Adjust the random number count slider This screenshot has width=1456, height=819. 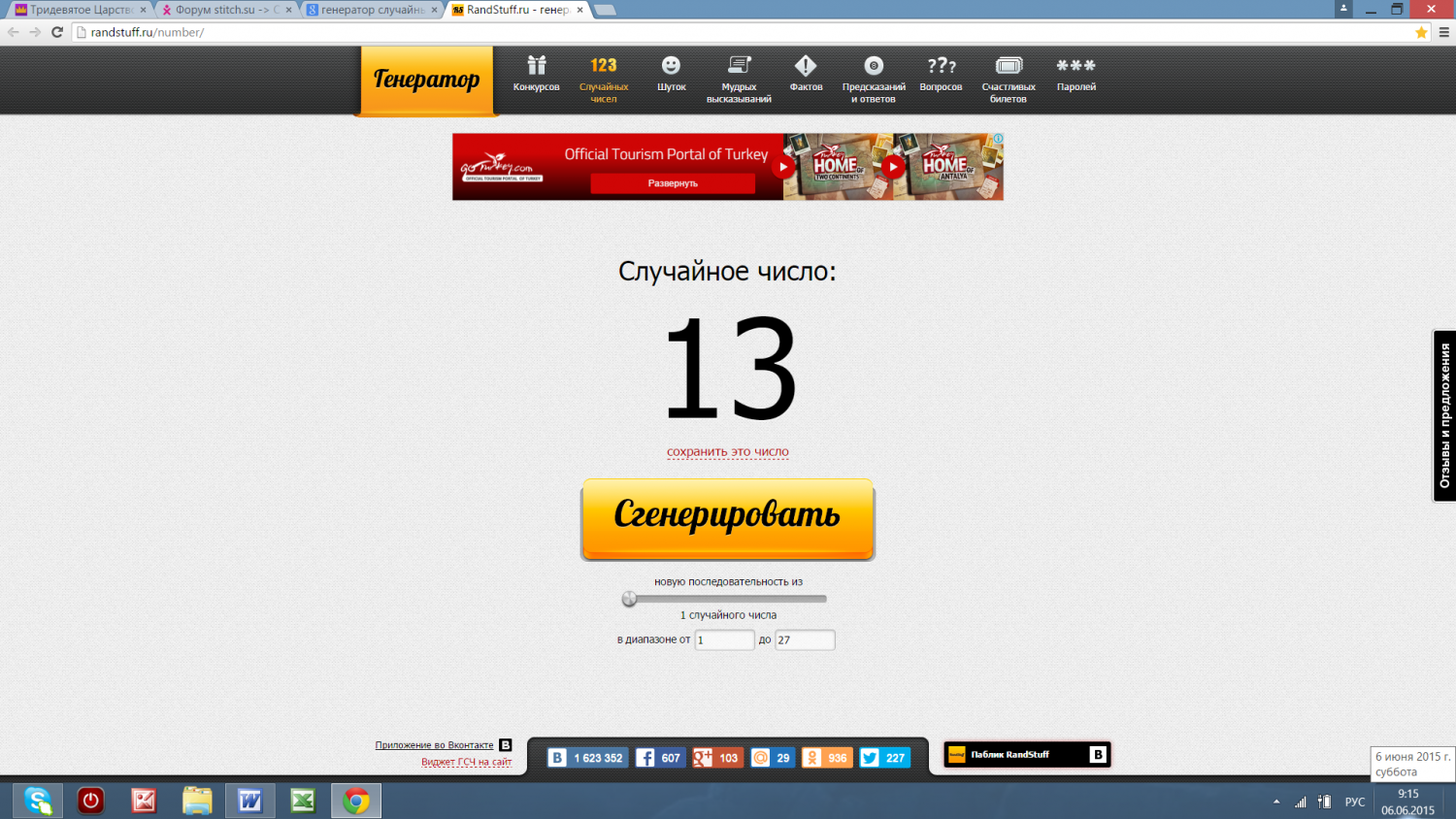pyautogui.click(x=630, y=599)
